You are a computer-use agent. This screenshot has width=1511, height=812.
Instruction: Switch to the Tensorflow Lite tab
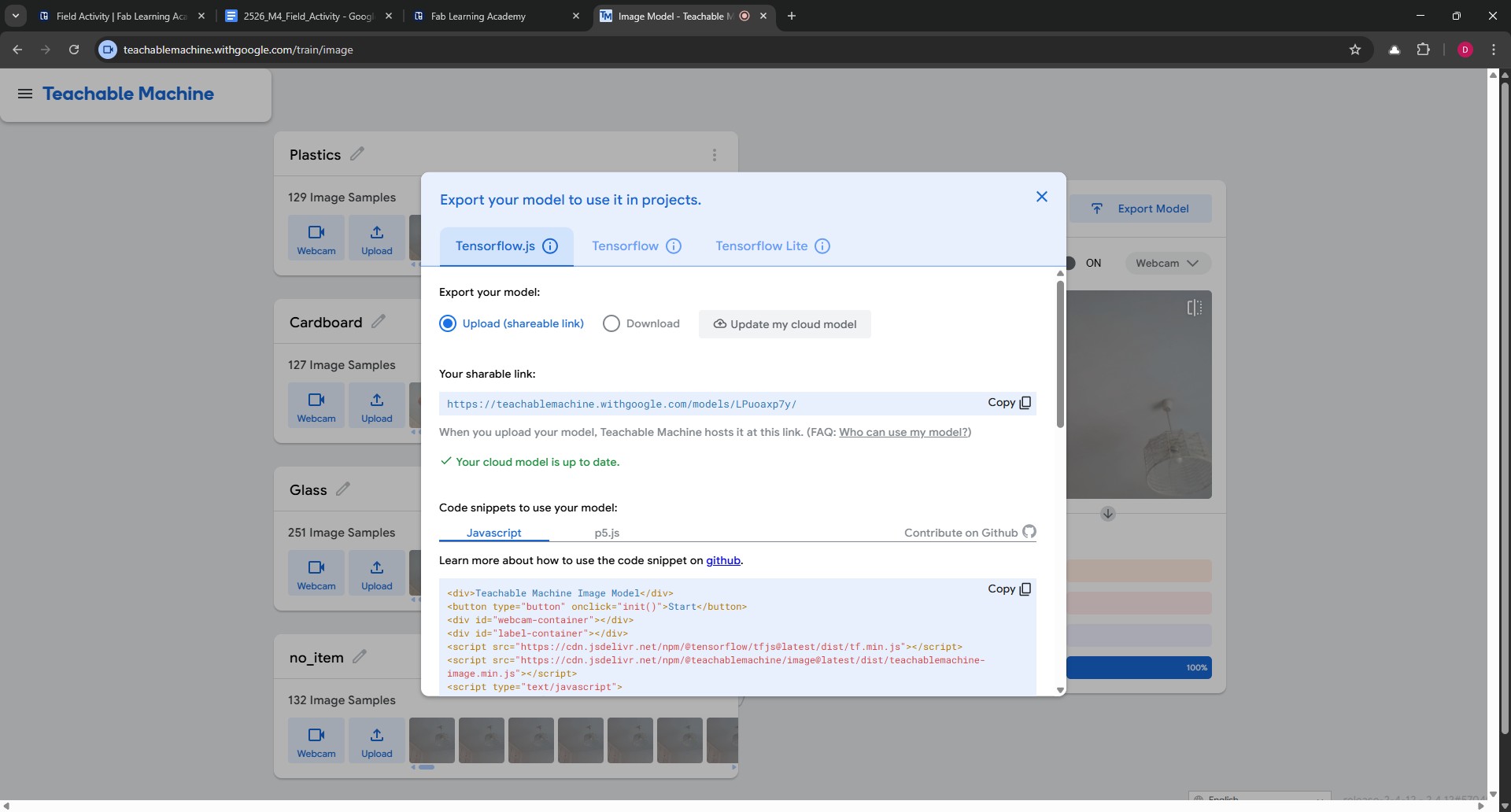761,246
